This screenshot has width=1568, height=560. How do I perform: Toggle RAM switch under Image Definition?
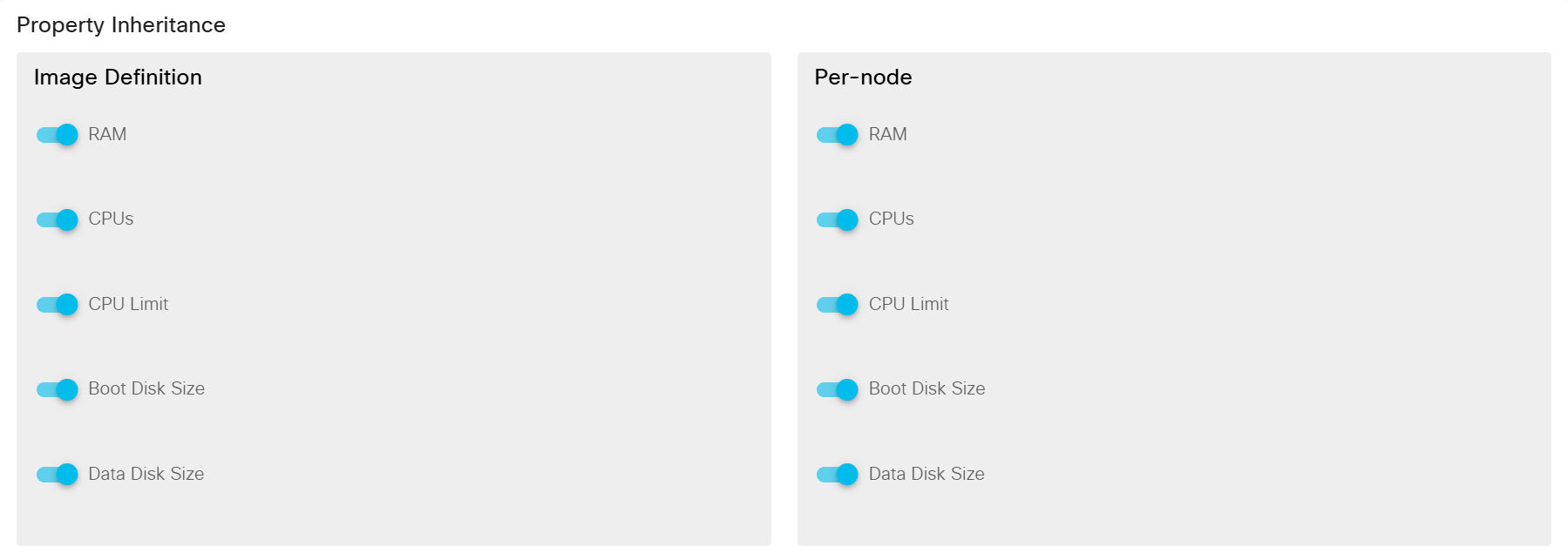tap(57, 135)
